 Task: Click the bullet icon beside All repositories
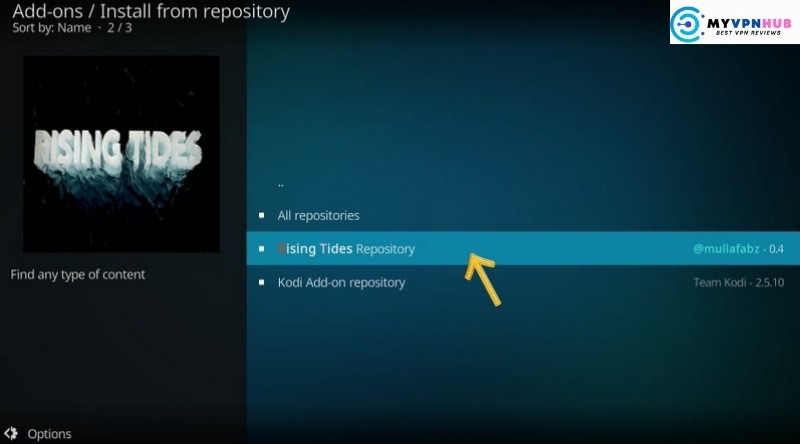tap(262, 215)
